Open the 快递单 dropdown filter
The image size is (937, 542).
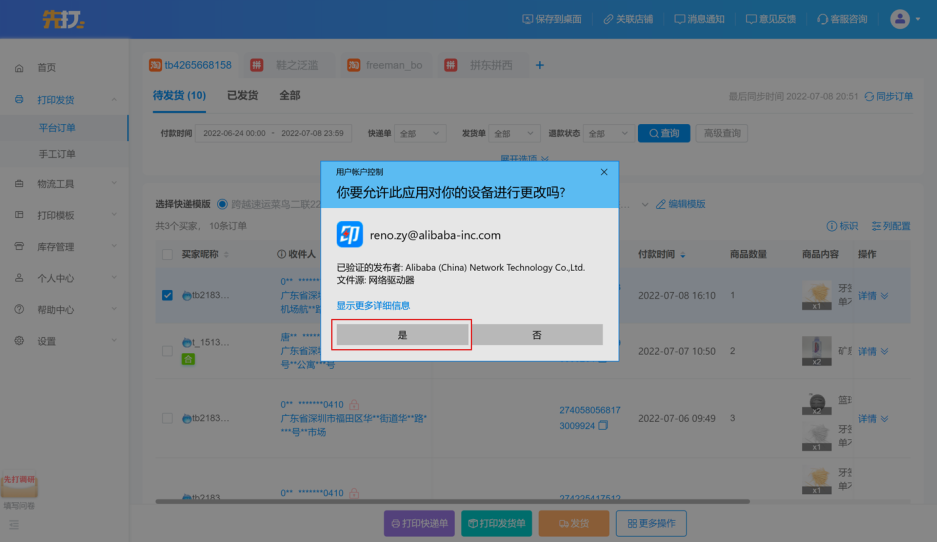(x=421, y=133)
